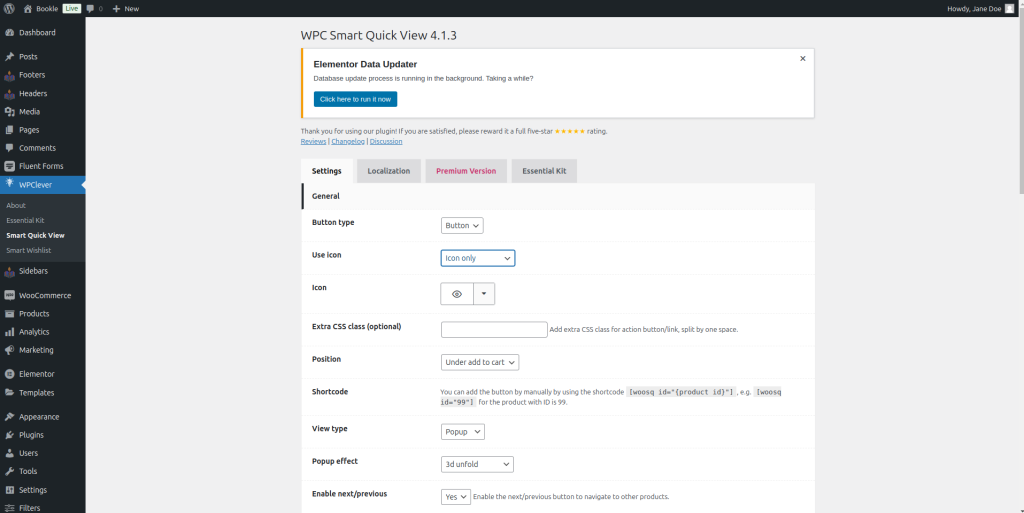Image resolution: width=1024 pixels, height=513 pixels.
Task: Open the Reviews link
Action: click(313, 141)
